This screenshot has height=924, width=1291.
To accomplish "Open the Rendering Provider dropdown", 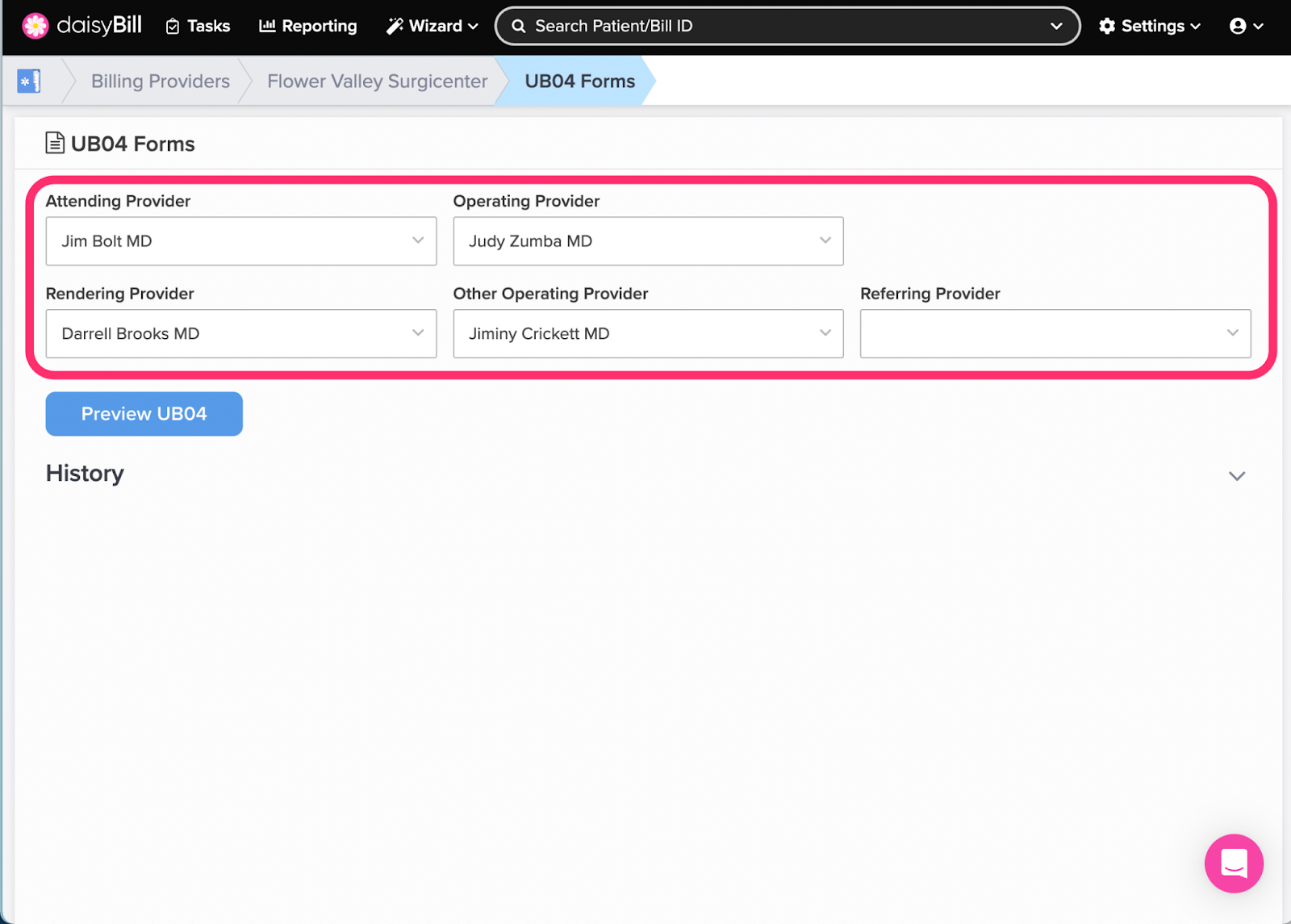I will coord(240,334).
